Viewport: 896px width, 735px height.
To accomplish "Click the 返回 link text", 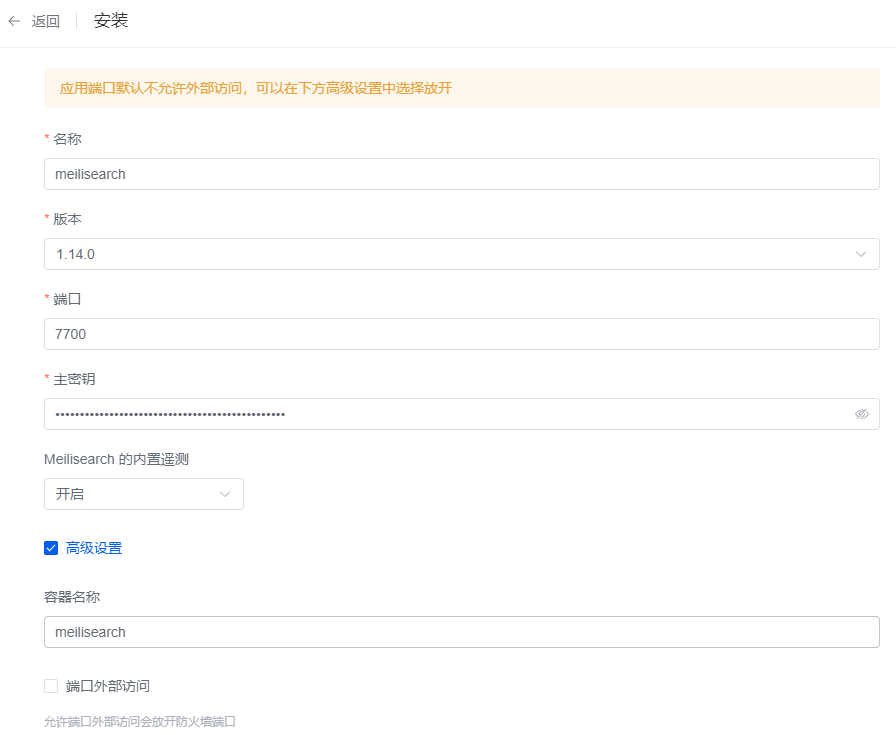I will click(x=46, y=21).
